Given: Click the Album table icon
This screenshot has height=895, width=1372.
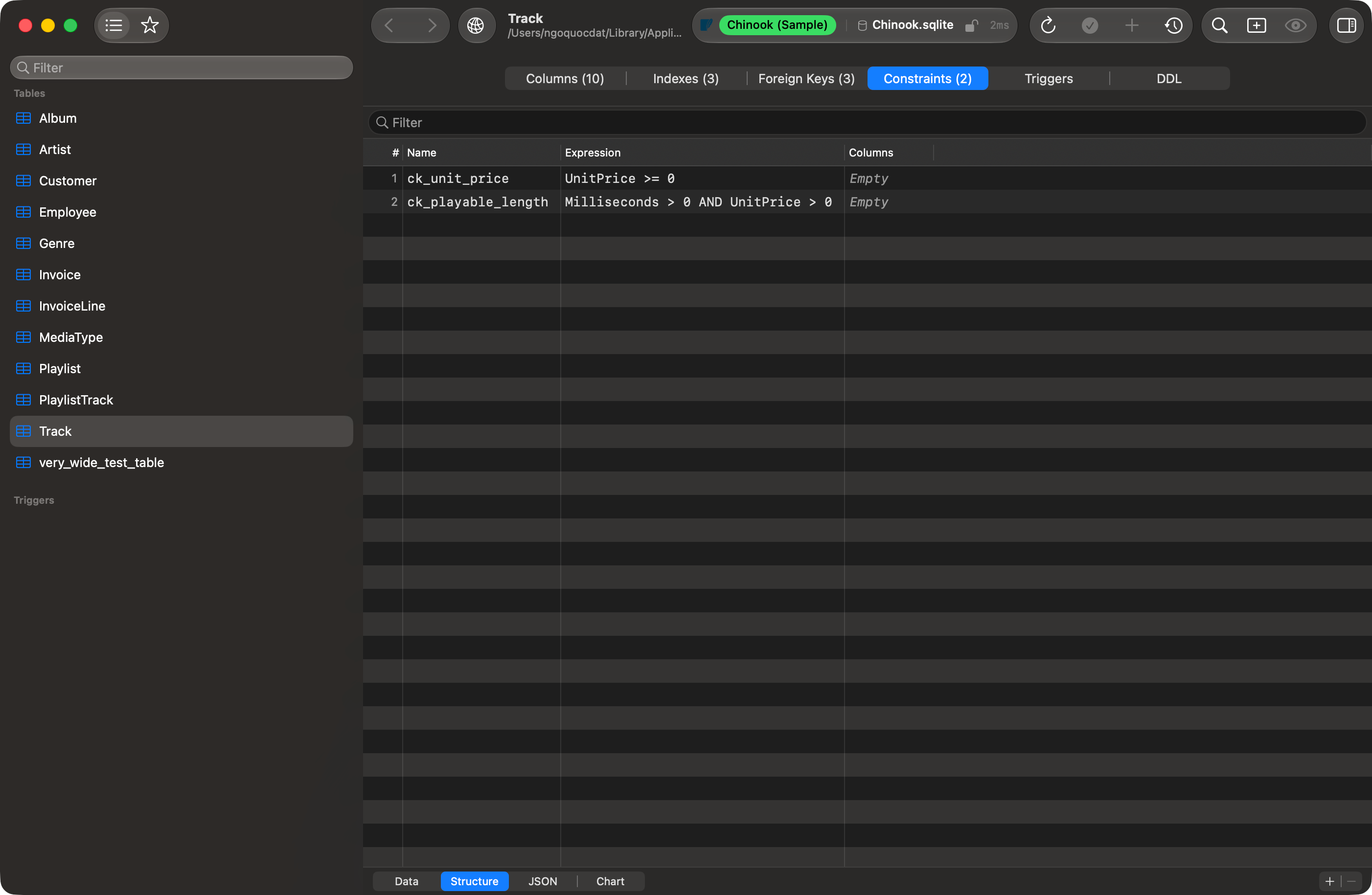Looking at the screenshot, I should [x=23, y=118].
